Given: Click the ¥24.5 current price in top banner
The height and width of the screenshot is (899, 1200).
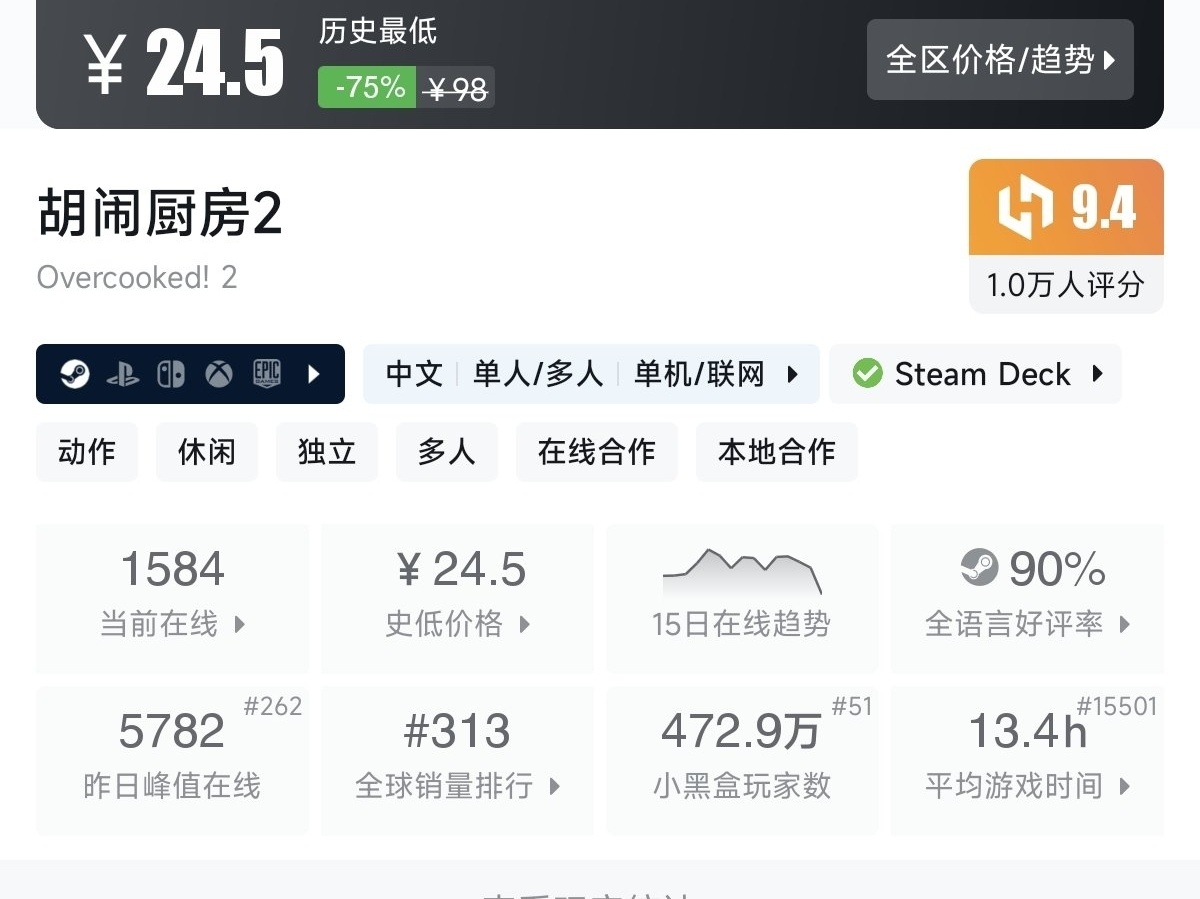Looking at the screenshot, I should pos(183,64).
